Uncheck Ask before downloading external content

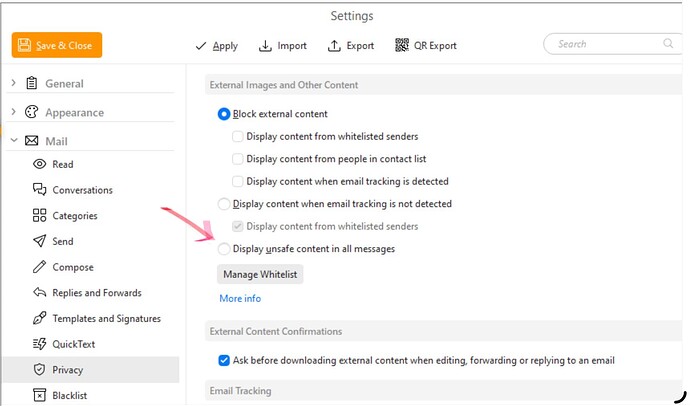(224, 361)
